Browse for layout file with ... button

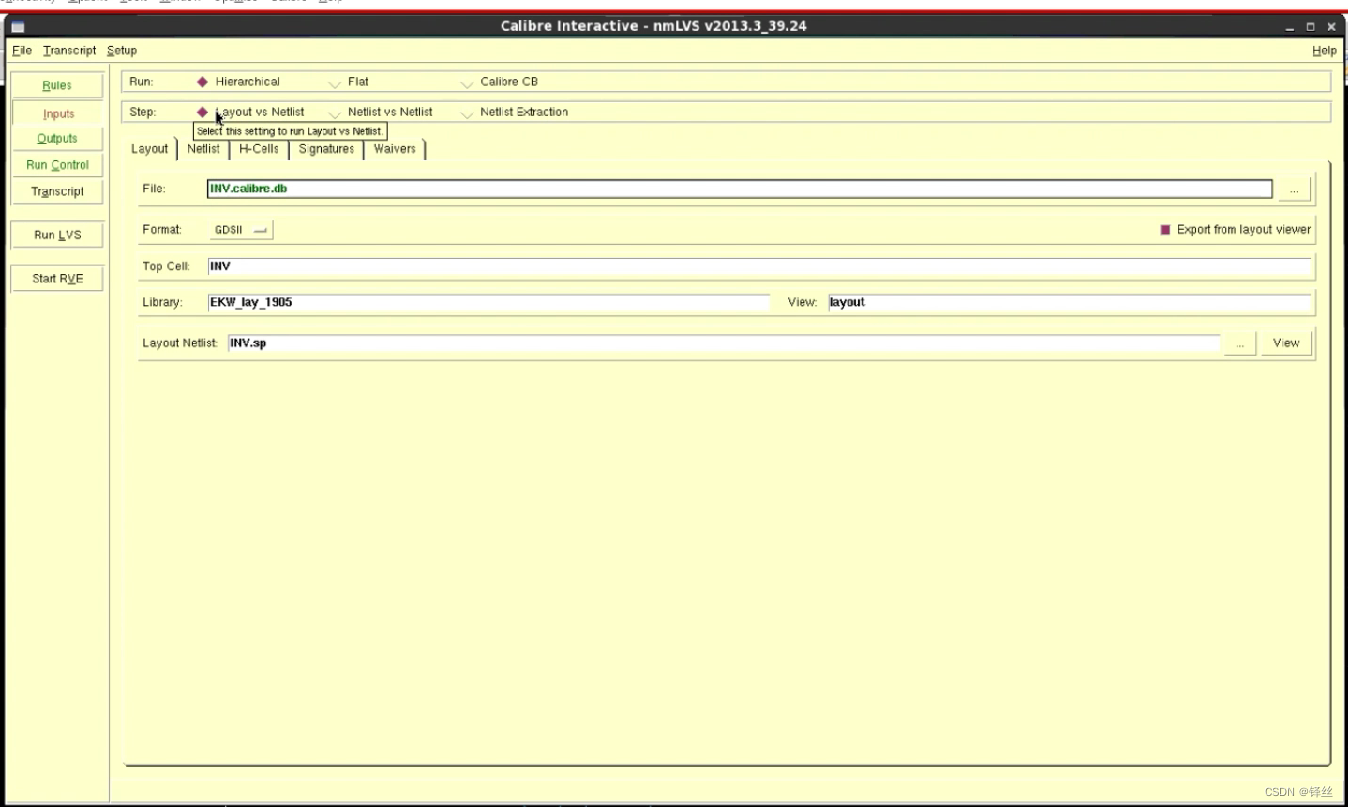(x=1294, y=189)
